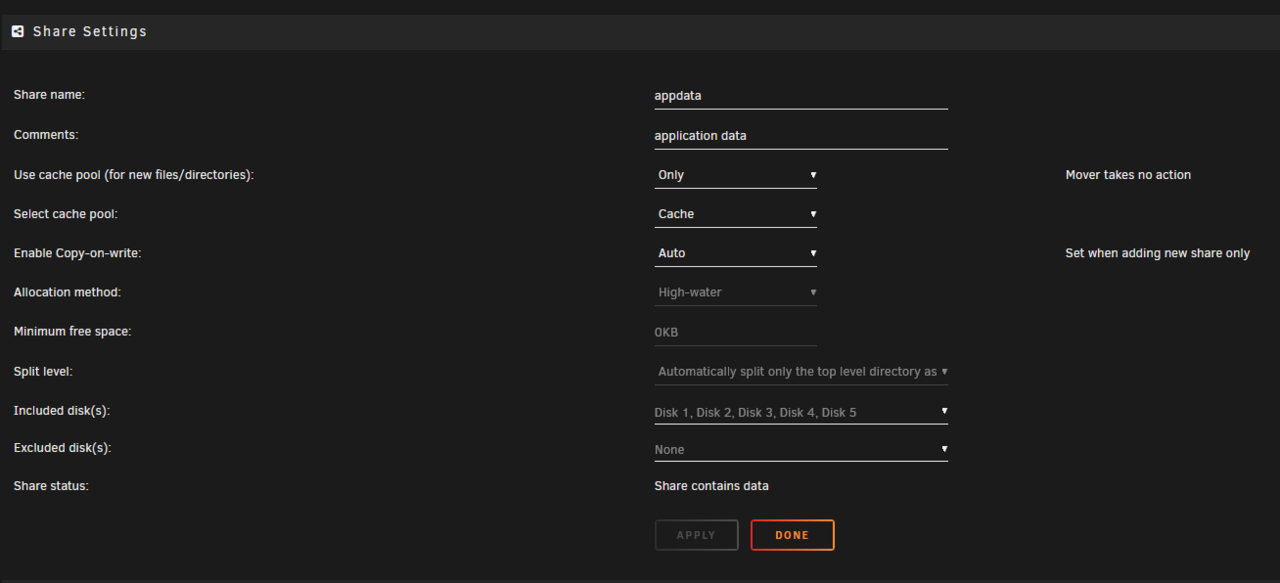Expand the "Included disk(s)" selector
Image resolution: width=1280 pixels, height=583 pixels.
[x=800, y=411]
